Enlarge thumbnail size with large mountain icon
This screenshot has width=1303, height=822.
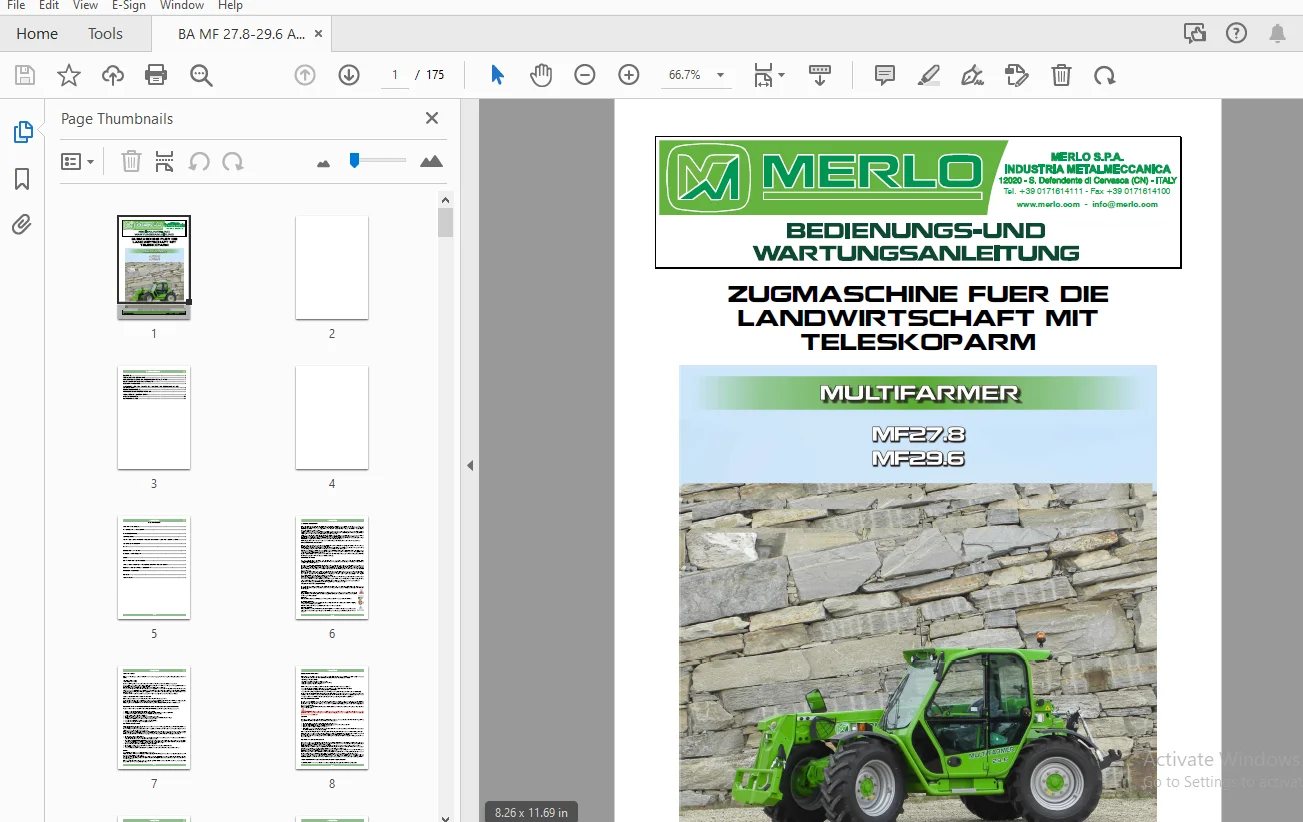click(x=431, y=161)
